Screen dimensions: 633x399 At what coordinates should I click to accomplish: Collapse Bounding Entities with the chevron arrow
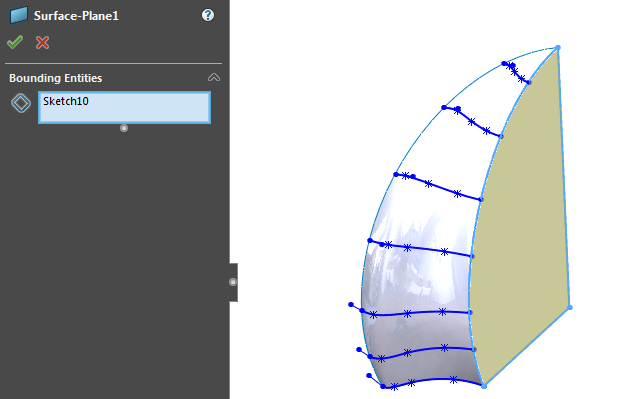(214, 78)
